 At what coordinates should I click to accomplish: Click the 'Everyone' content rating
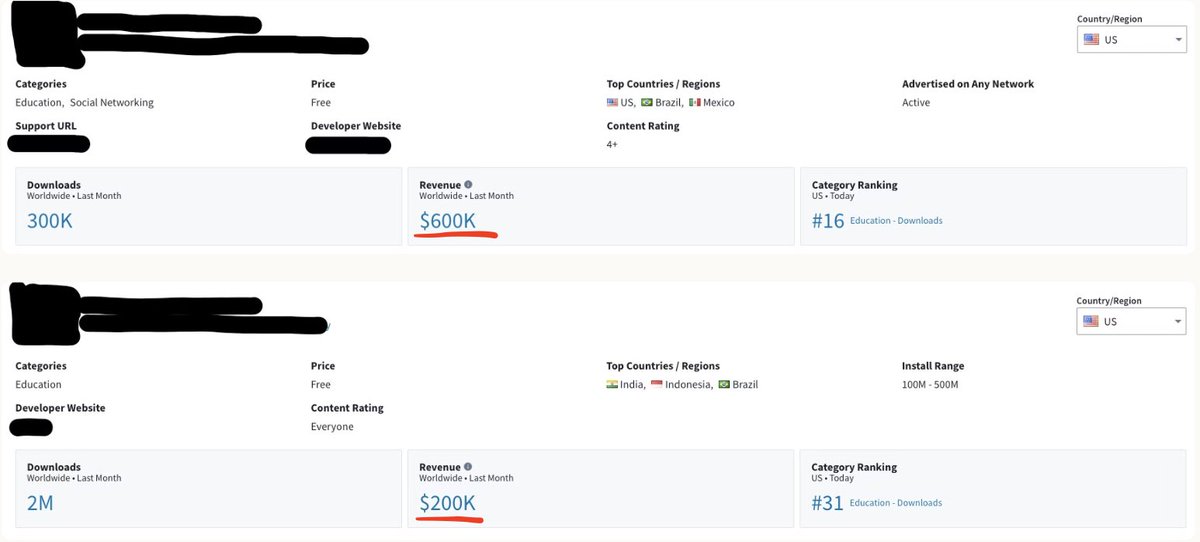[332, 427]
